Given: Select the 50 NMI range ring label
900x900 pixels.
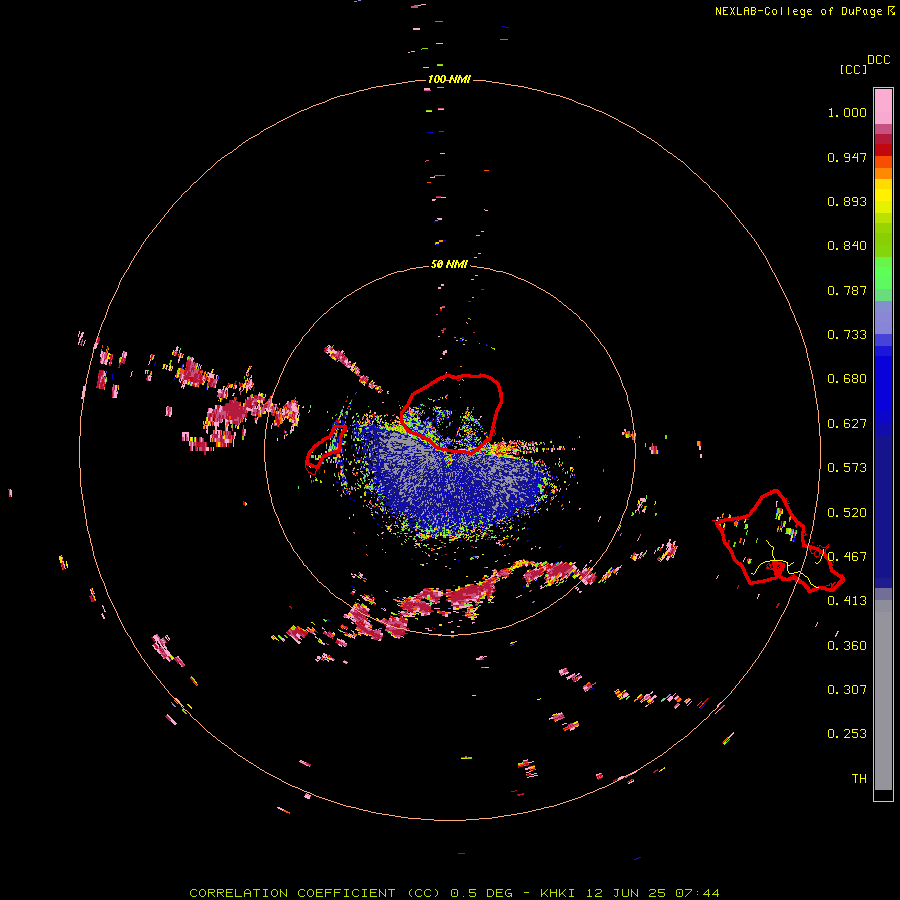Looking at the screenshot, I should [x=449, y=264].
